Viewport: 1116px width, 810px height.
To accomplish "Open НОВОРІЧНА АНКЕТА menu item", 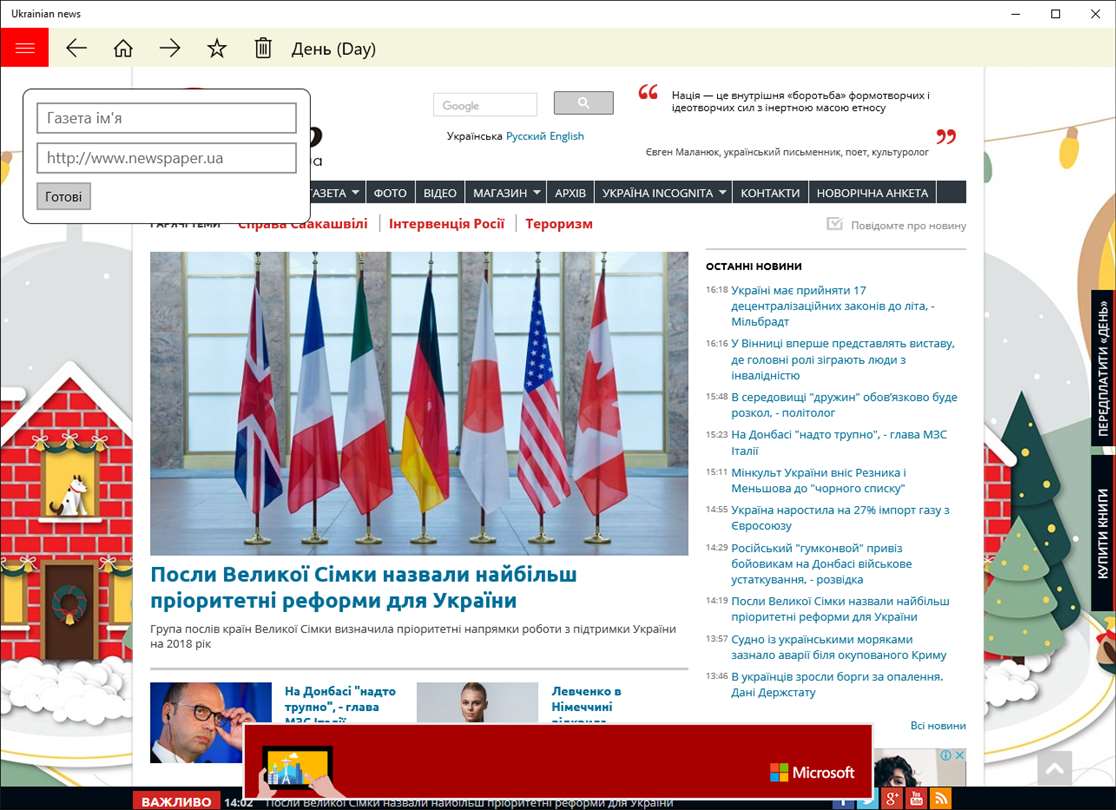I will (x=872, y=193).
